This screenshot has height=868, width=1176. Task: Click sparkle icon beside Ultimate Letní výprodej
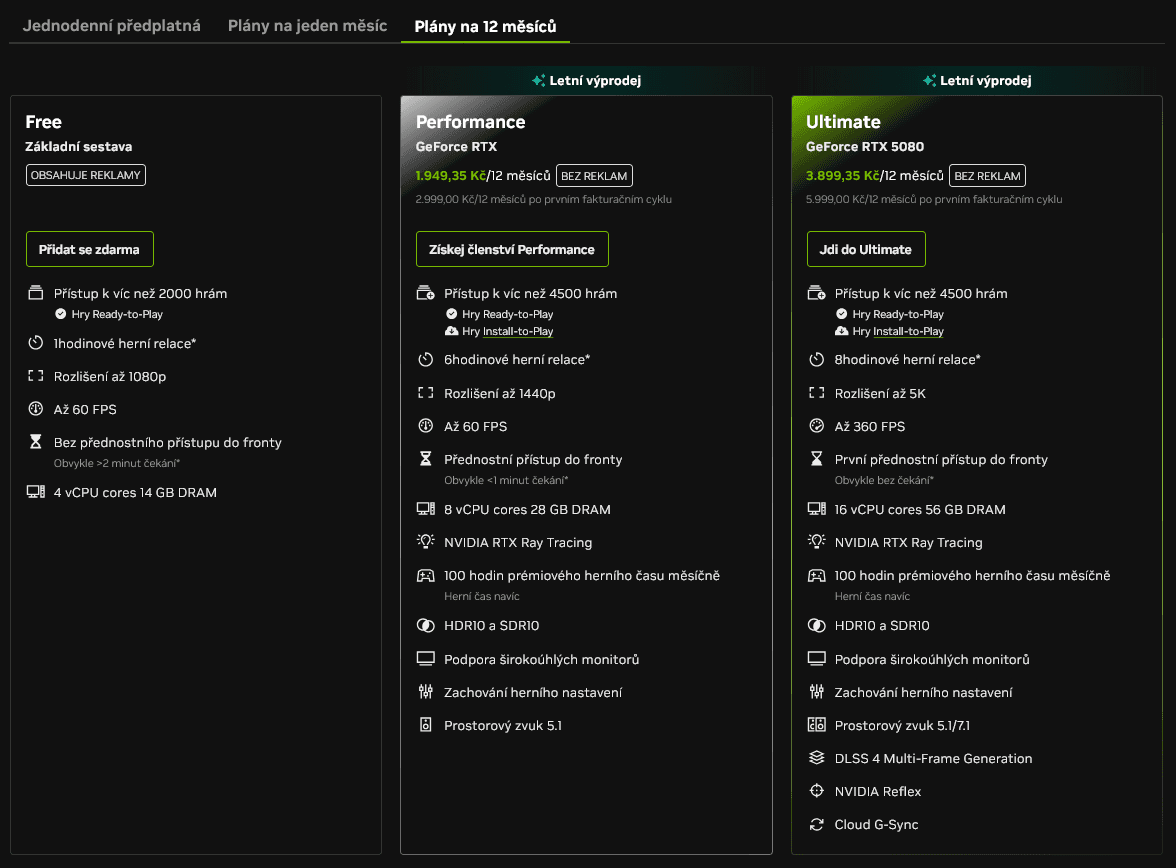pyautogui.click(x=929, y=80)
